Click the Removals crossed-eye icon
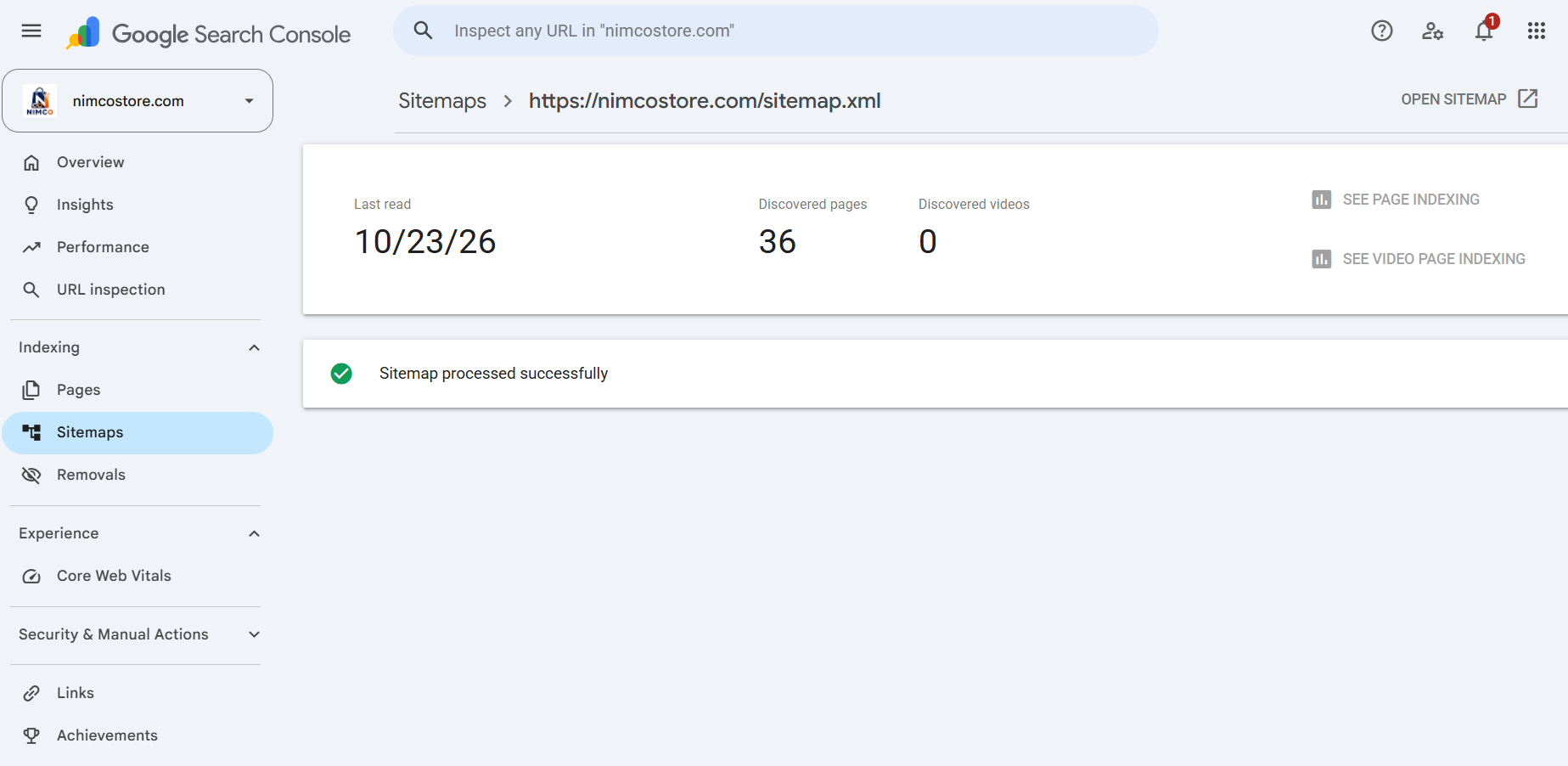 pos(31,475)
